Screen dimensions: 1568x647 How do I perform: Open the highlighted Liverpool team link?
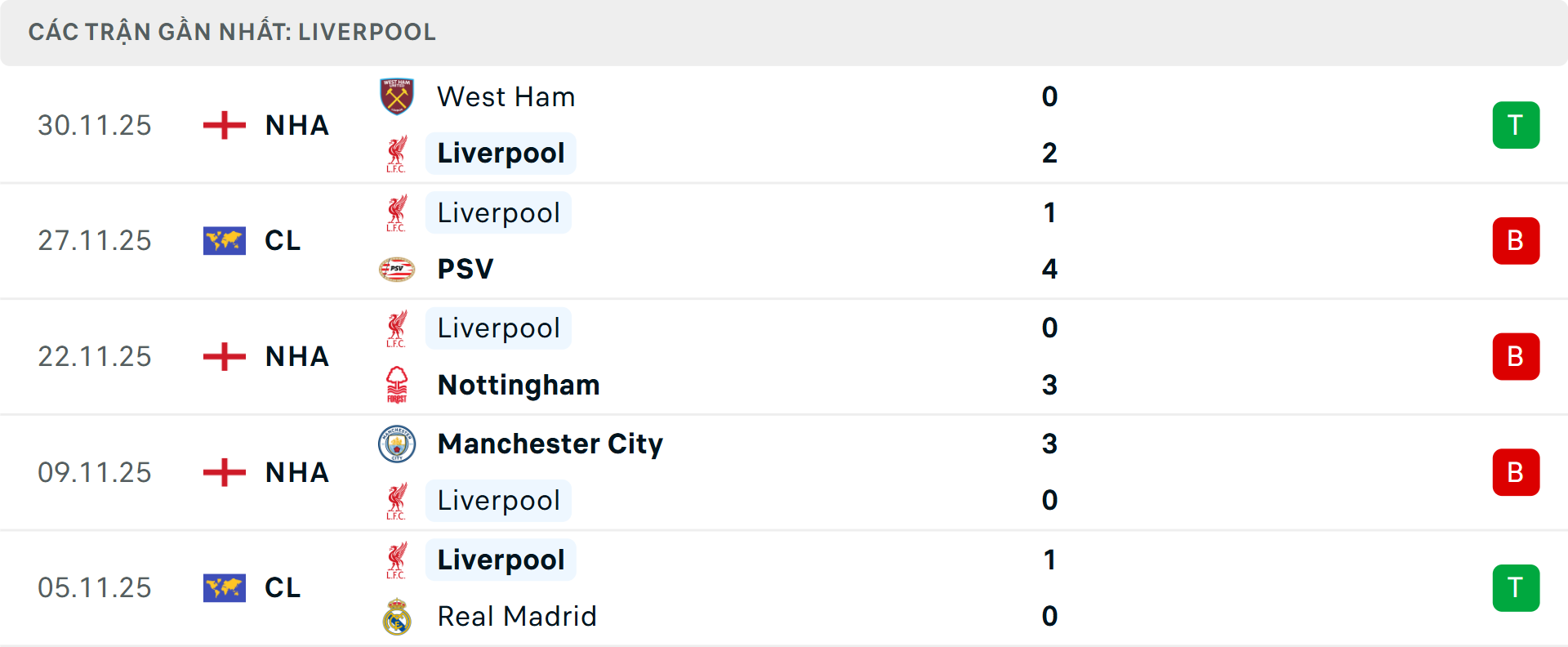coord(501,153)
